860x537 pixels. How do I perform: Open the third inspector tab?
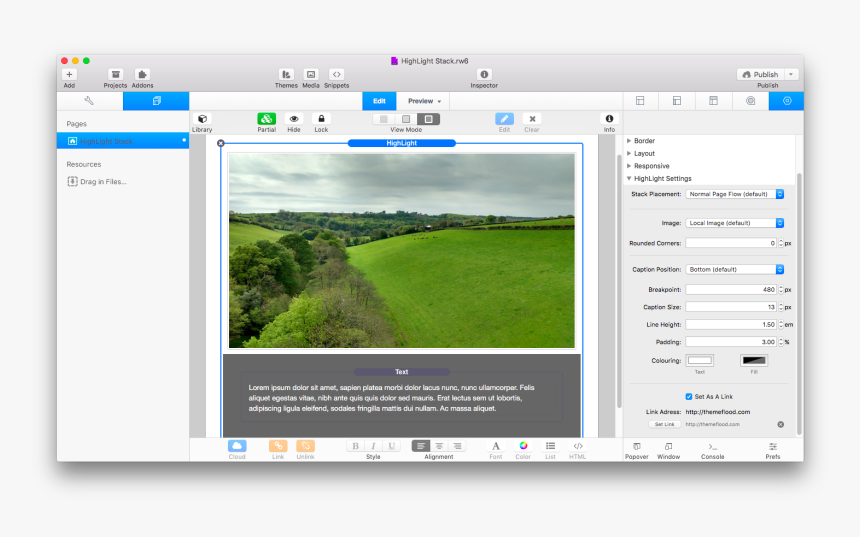(713, 101)
